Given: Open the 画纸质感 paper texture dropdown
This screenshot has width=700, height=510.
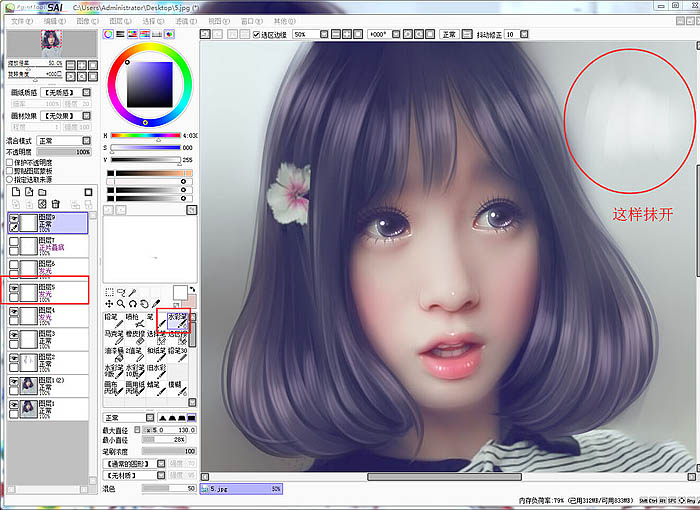Looking at the screenshot, I should (63, 93).
